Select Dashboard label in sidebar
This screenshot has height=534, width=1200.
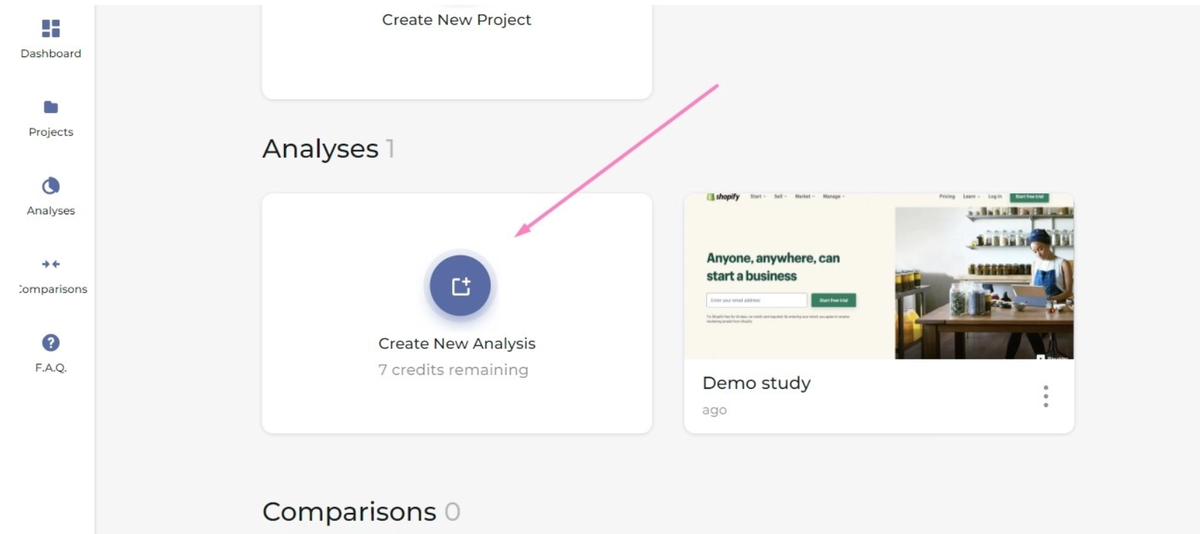(51, 53)
